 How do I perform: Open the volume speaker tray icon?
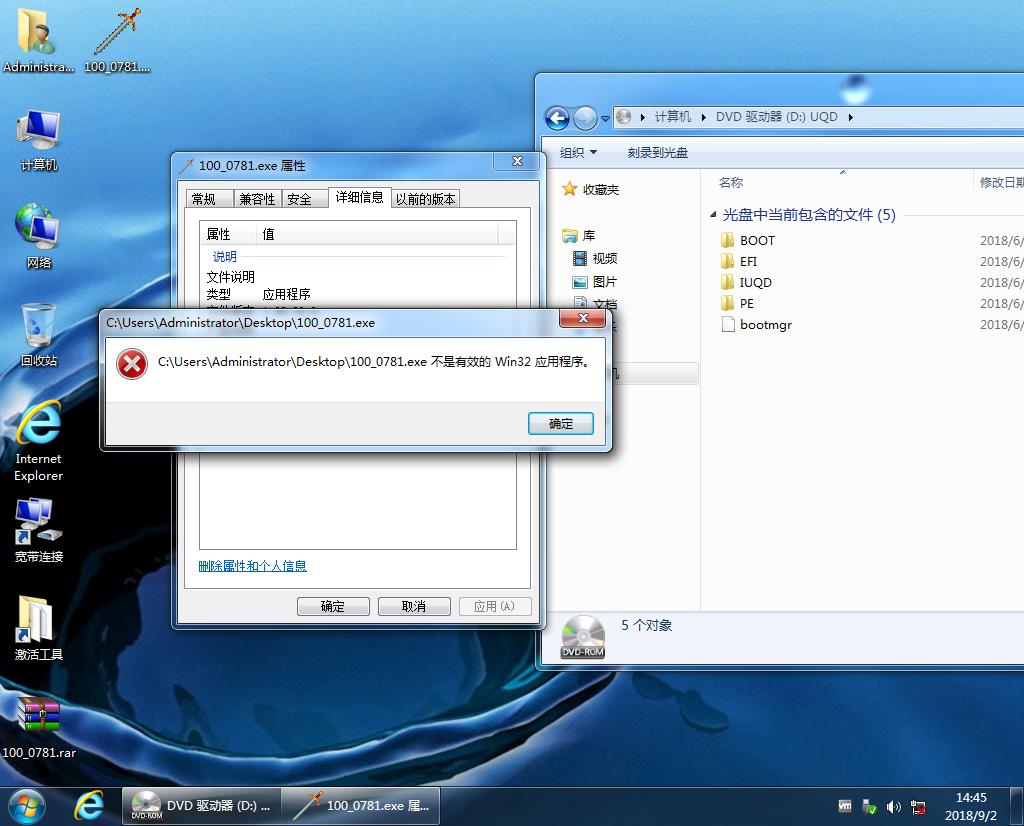point(893,807)
